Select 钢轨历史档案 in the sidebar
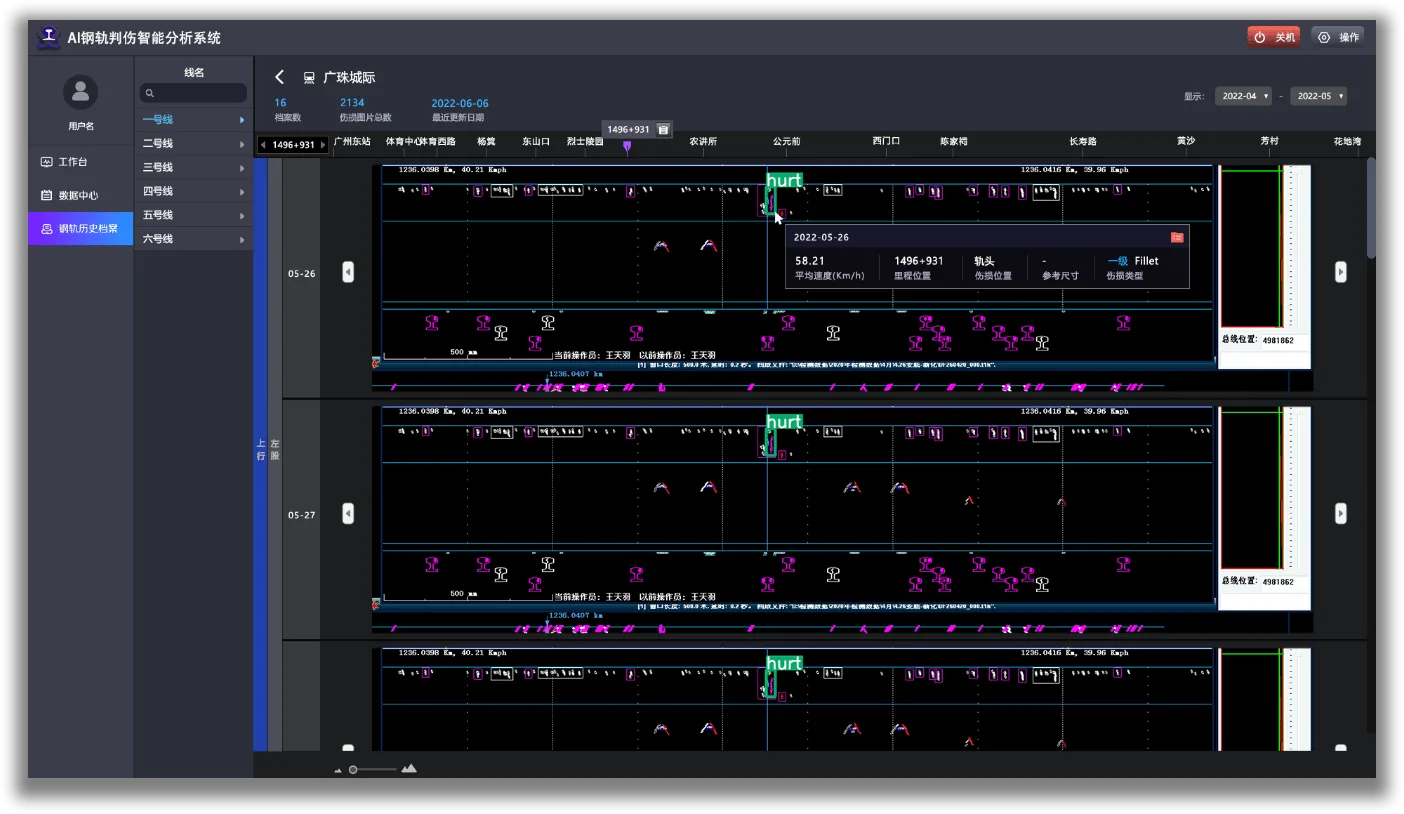1404x814 pixels. point(80,229)
